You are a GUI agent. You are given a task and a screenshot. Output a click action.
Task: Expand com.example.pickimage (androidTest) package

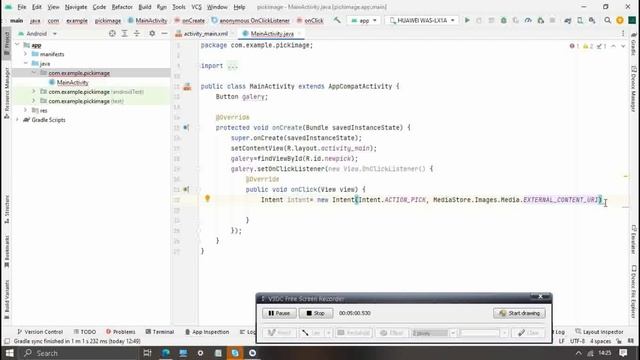34,92
